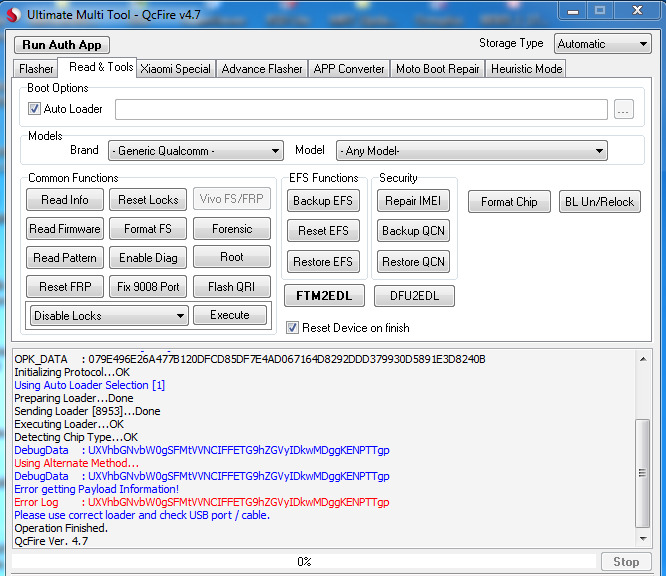Minimize the QcFire window
The image size is (666, 576).
click(573, 11)
